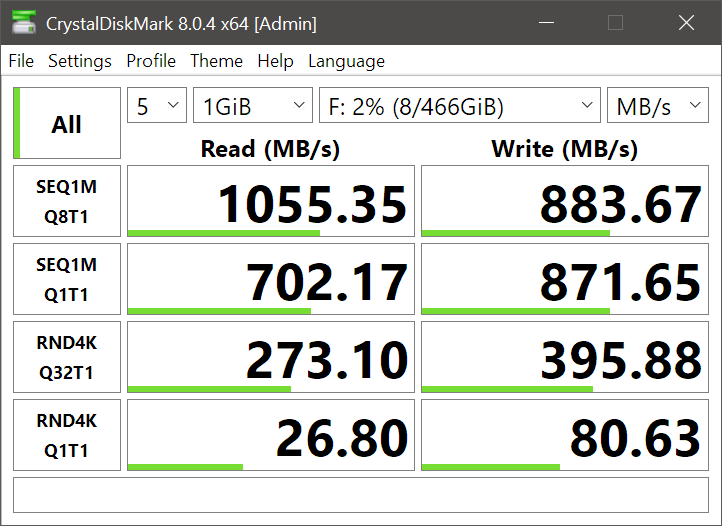Open the F: drive selection dropdown

pyautogui.click(x=460, y=105)
